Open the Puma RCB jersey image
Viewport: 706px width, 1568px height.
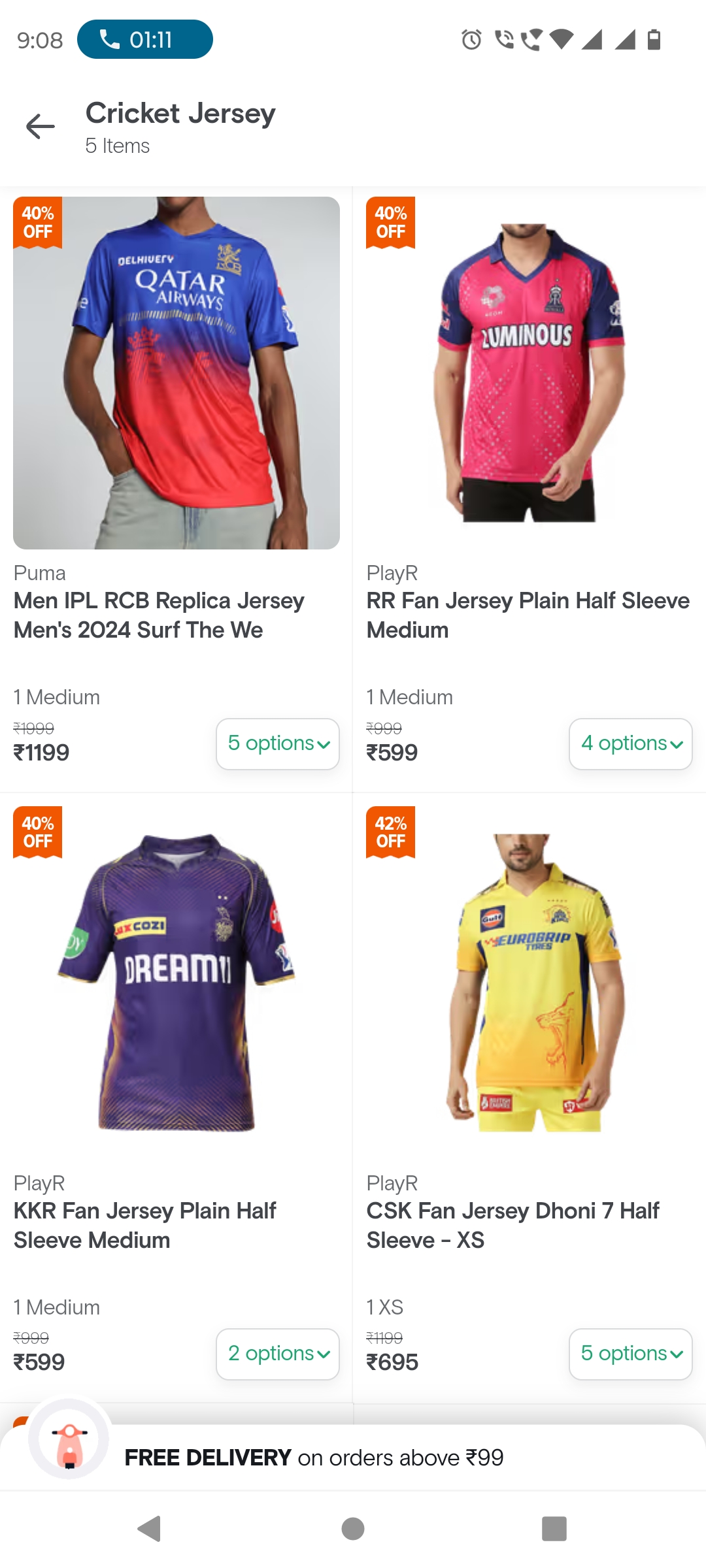pos(176,373)
